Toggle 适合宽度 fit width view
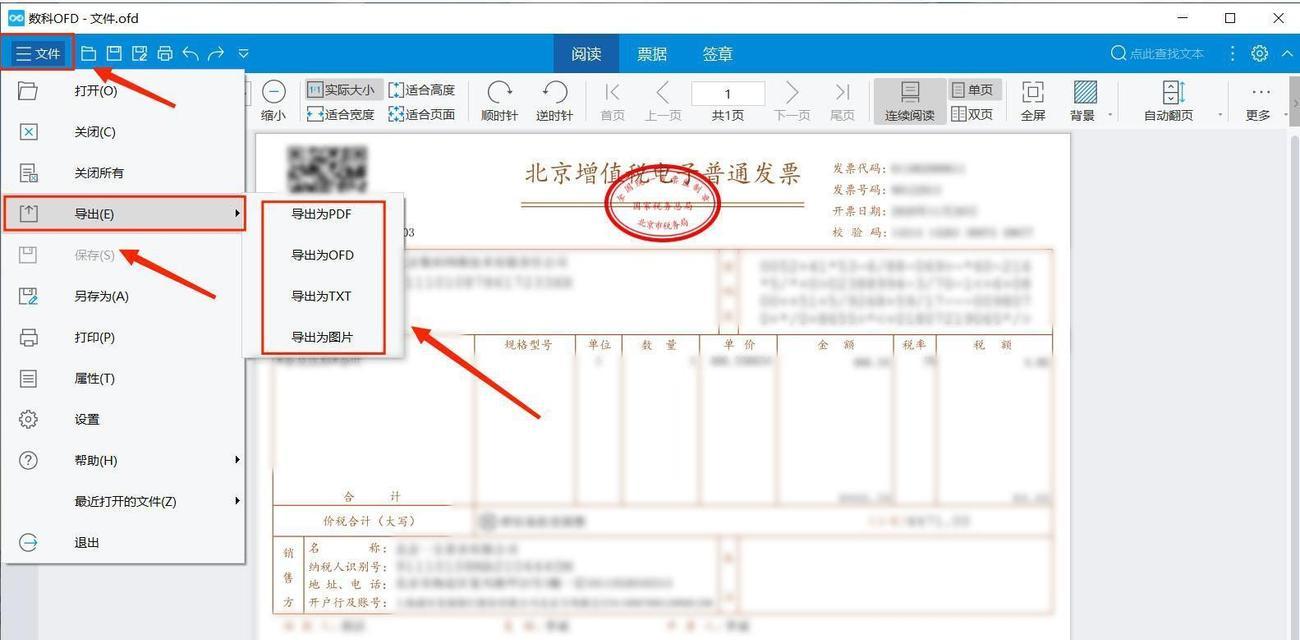1300x640 pixels. click(x=340, y=114)
